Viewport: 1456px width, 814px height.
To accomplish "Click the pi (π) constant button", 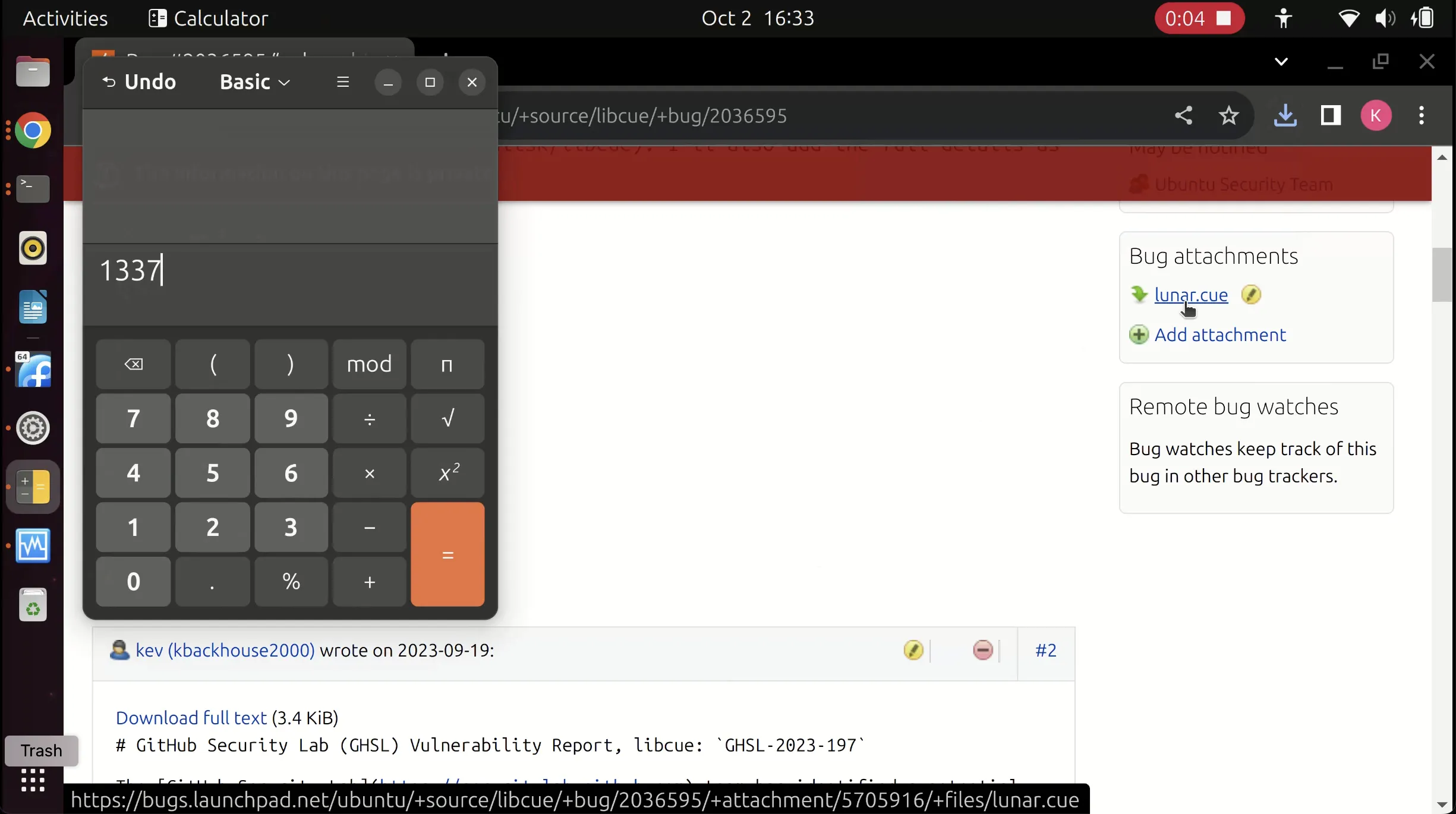I will [447, 363].
